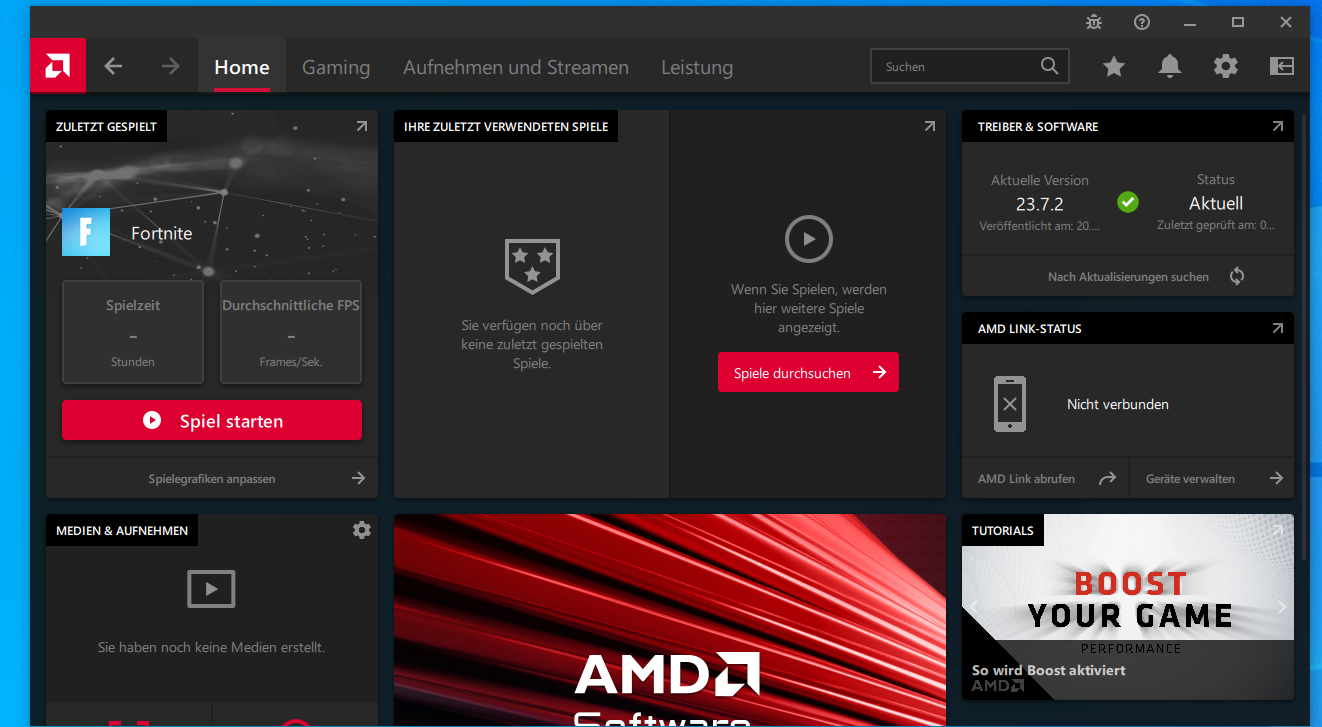Click the Spiel starten button
Screen dimensions: 1322x727
(x=212, y=420)
